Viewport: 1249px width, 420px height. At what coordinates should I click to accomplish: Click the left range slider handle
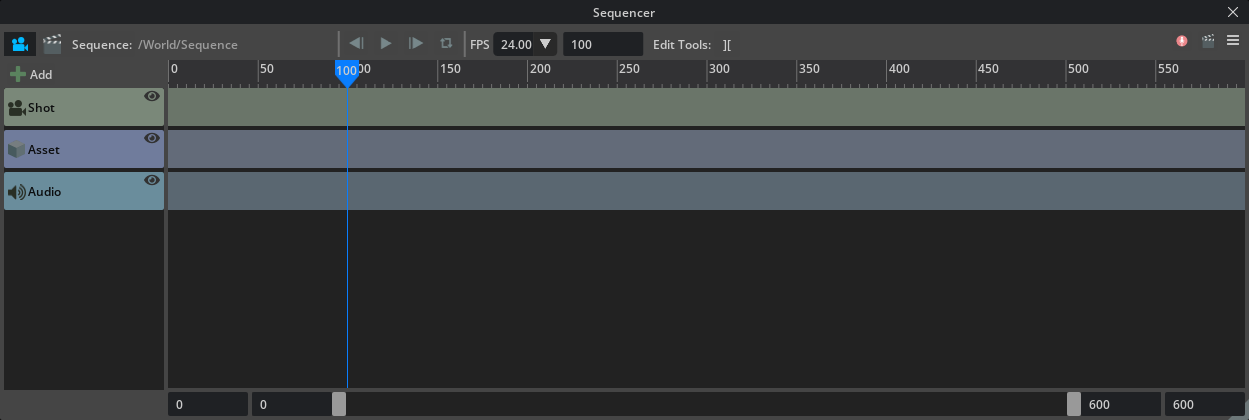(339, 404)
